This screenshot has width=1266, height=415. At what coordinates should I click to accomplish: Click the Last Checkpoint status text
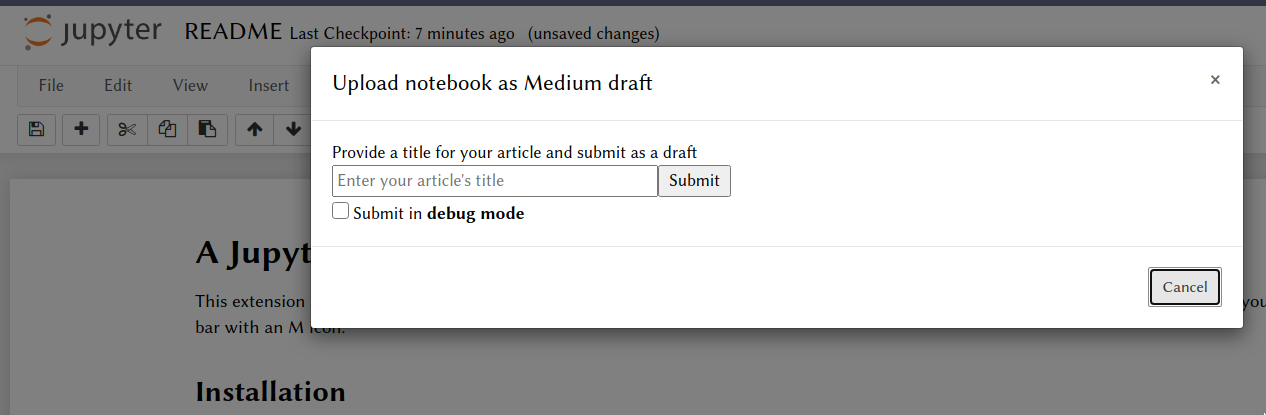(402, 34)
